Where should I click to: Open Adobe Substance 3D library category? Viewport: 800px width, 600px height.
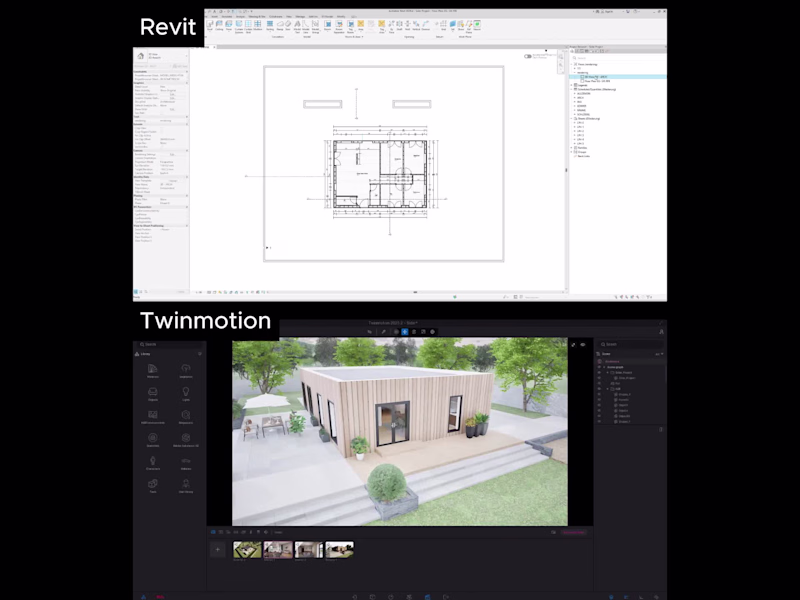tap(186, 440)
